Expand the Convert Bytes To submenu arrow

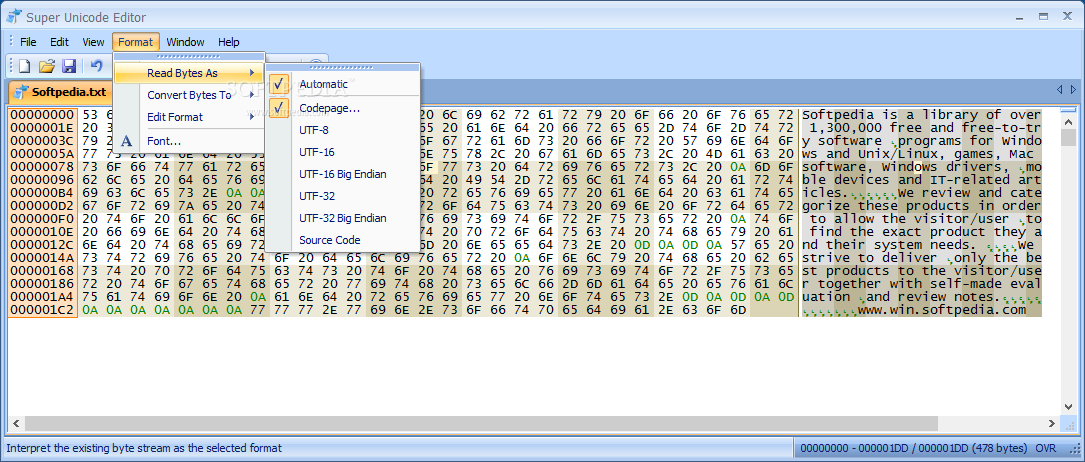click(252, 95)
